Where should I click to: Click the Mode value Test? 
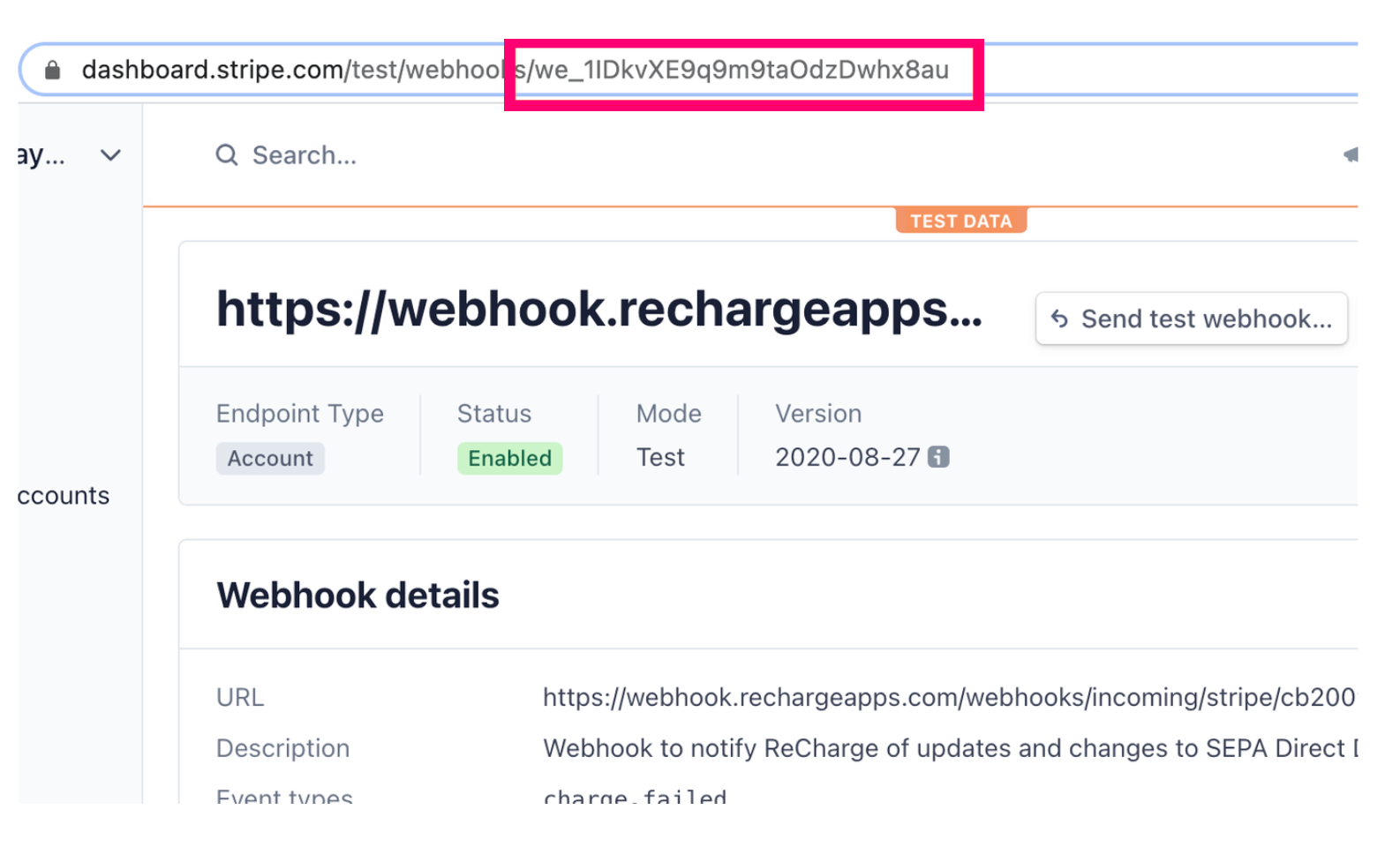click(660, 457)
